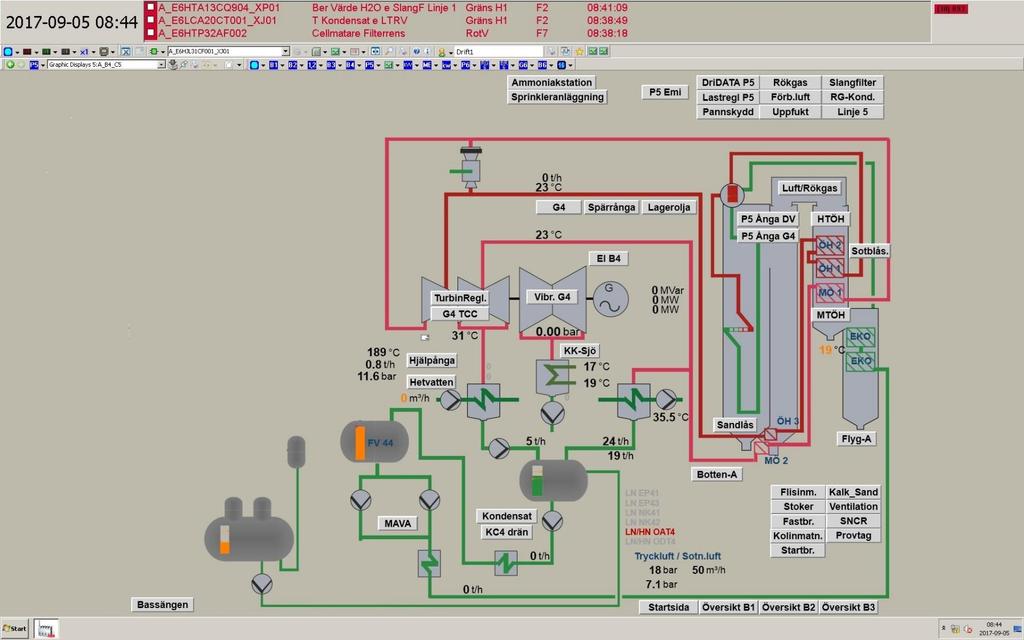Click the right pump under tank FV 44
The height and width of the screenshot is (640, 1024).
click(x=430, y=500)
